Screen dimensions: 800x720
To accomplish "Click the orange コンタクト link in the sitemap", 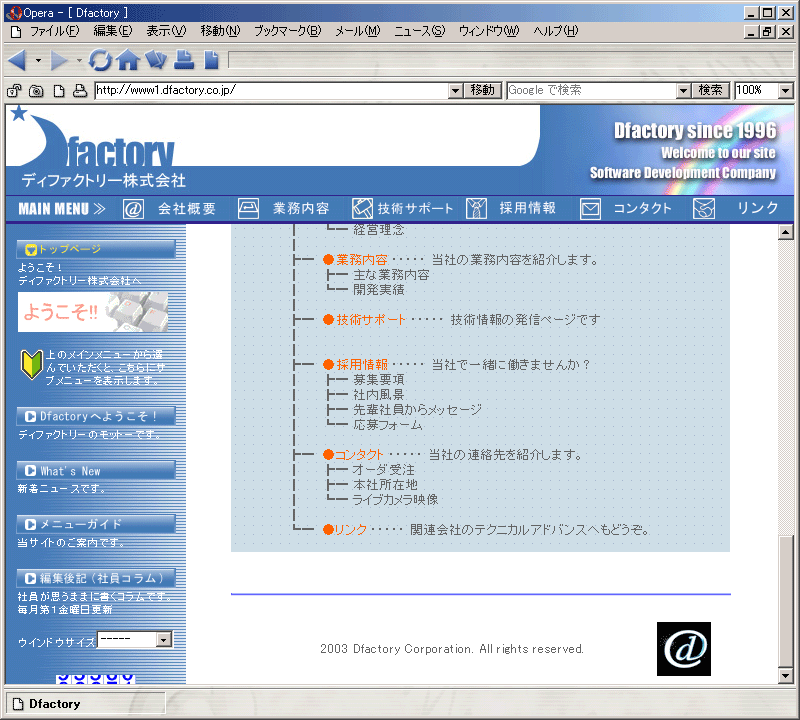I will click(359, 455).
